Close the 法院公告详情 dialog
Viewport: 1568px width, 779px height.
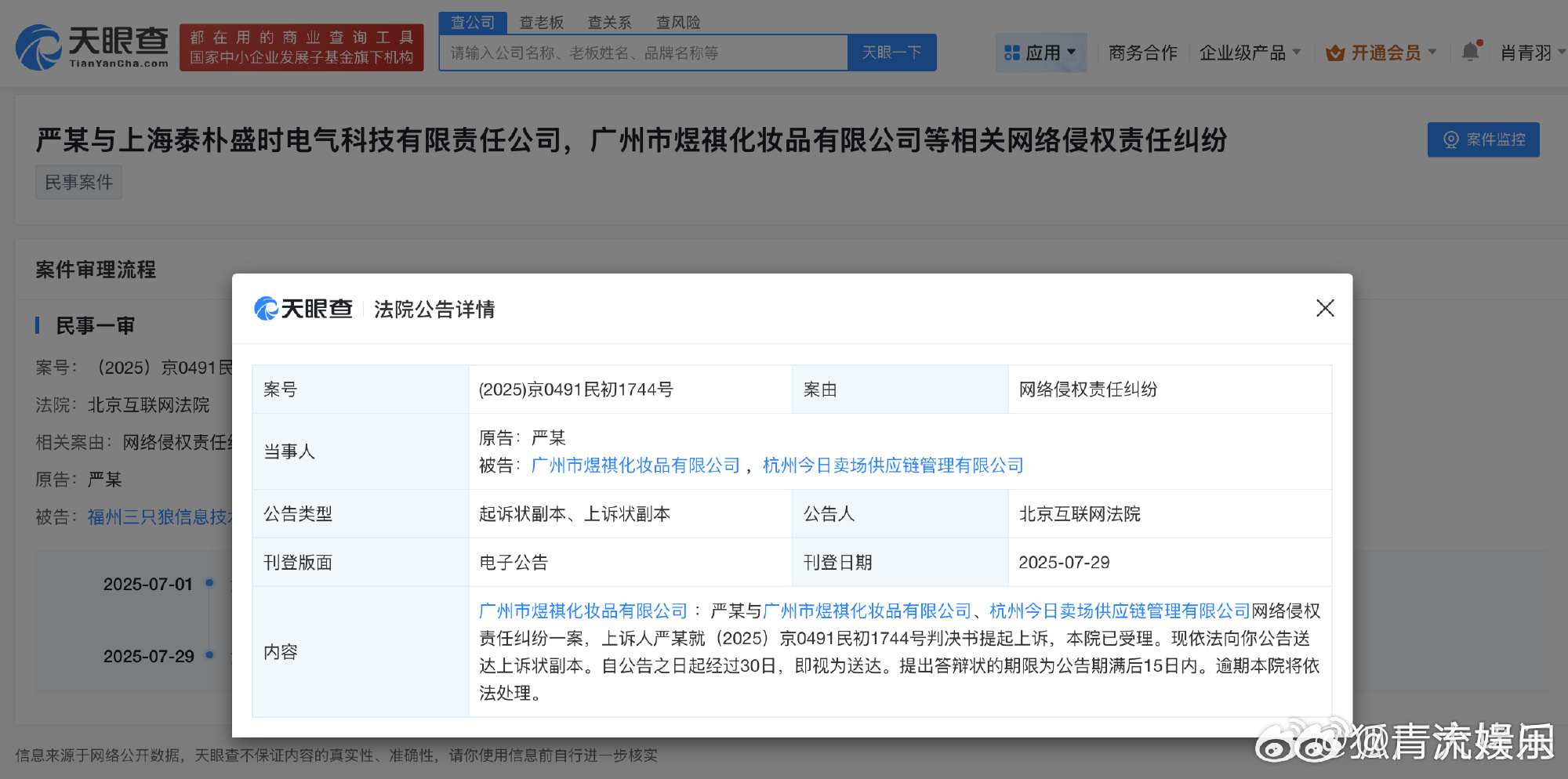(1325, 308)
